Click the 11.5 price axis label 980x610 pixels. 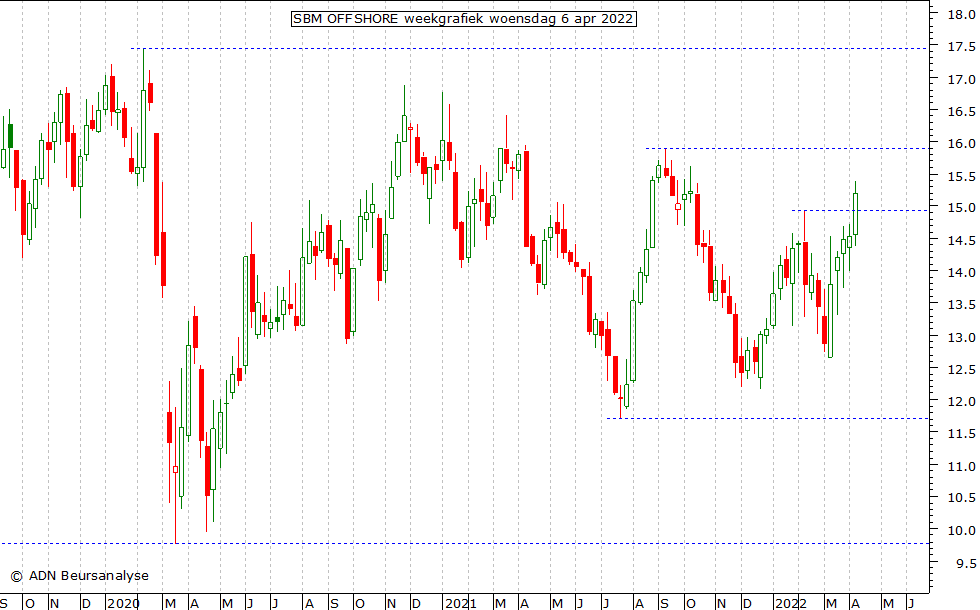coord(961,433)
